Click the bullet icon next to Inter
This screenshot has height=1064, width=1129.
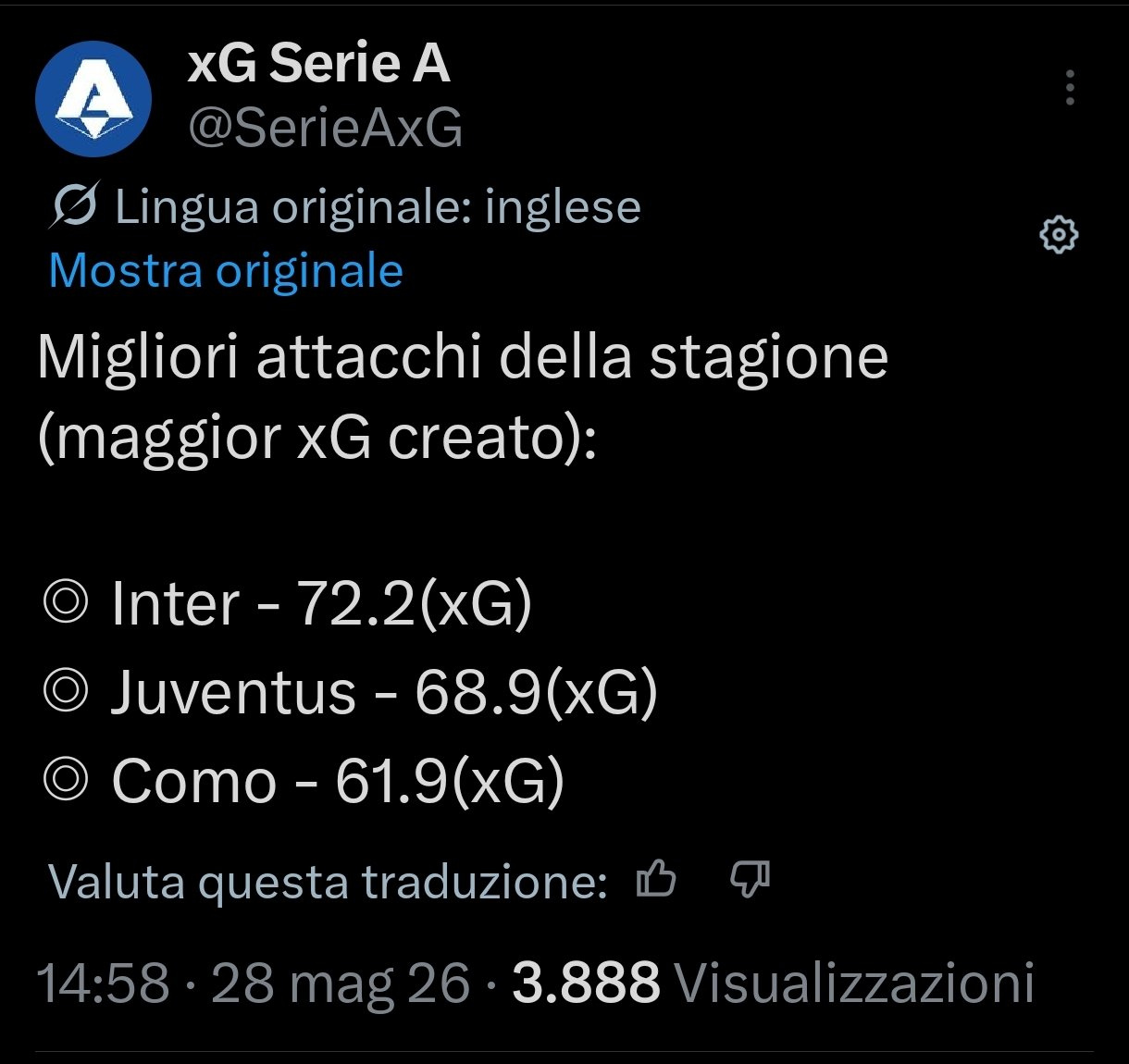(66, 603)
